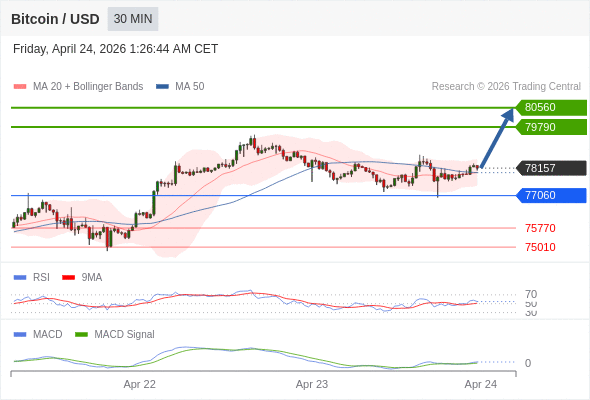Viewport: 590px width, 400px height.
Task: Click the Research © 2026 Trading Central text
Action: (506, 87)
